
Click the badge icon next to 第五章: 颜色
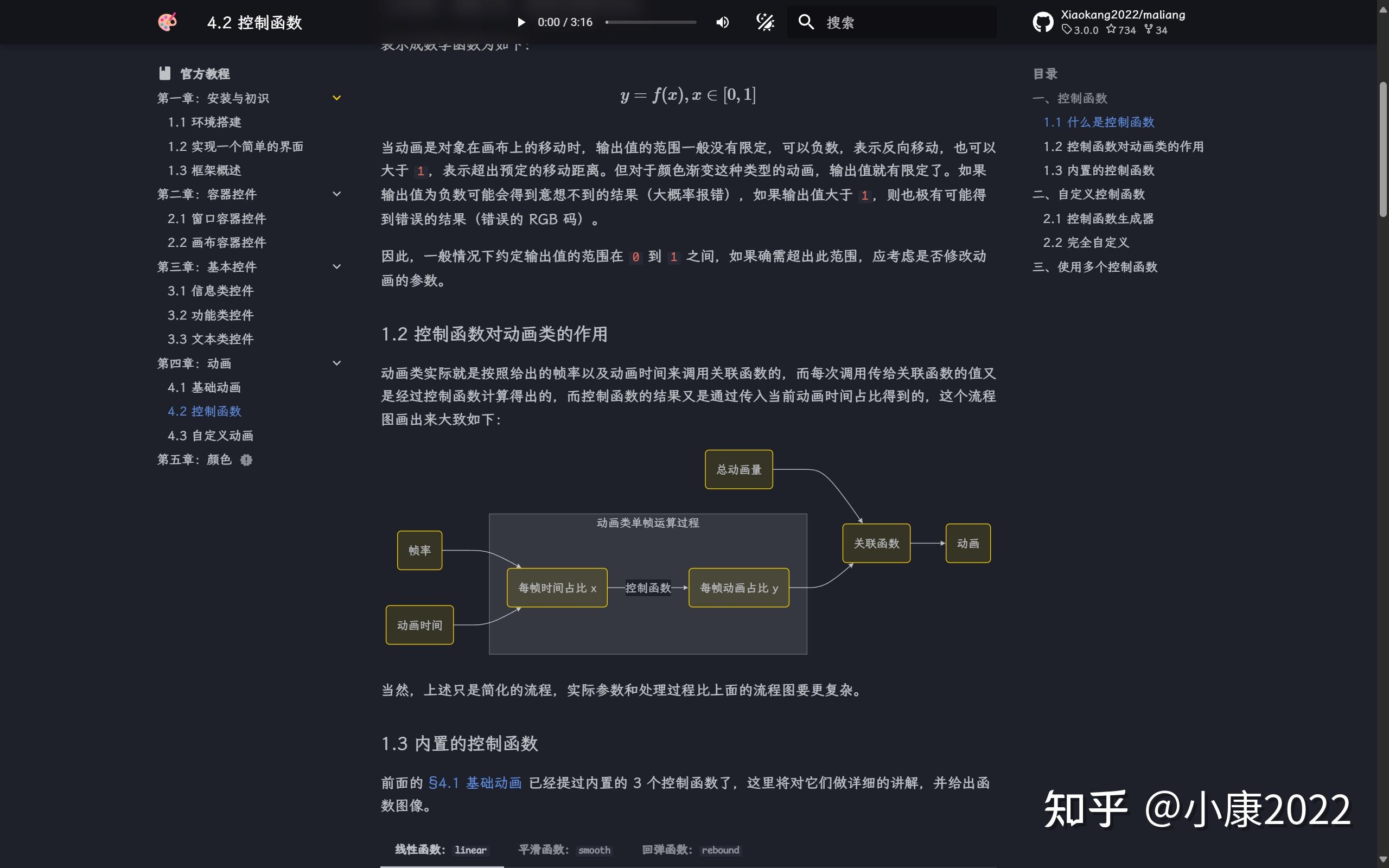click(x=246, y=460)
